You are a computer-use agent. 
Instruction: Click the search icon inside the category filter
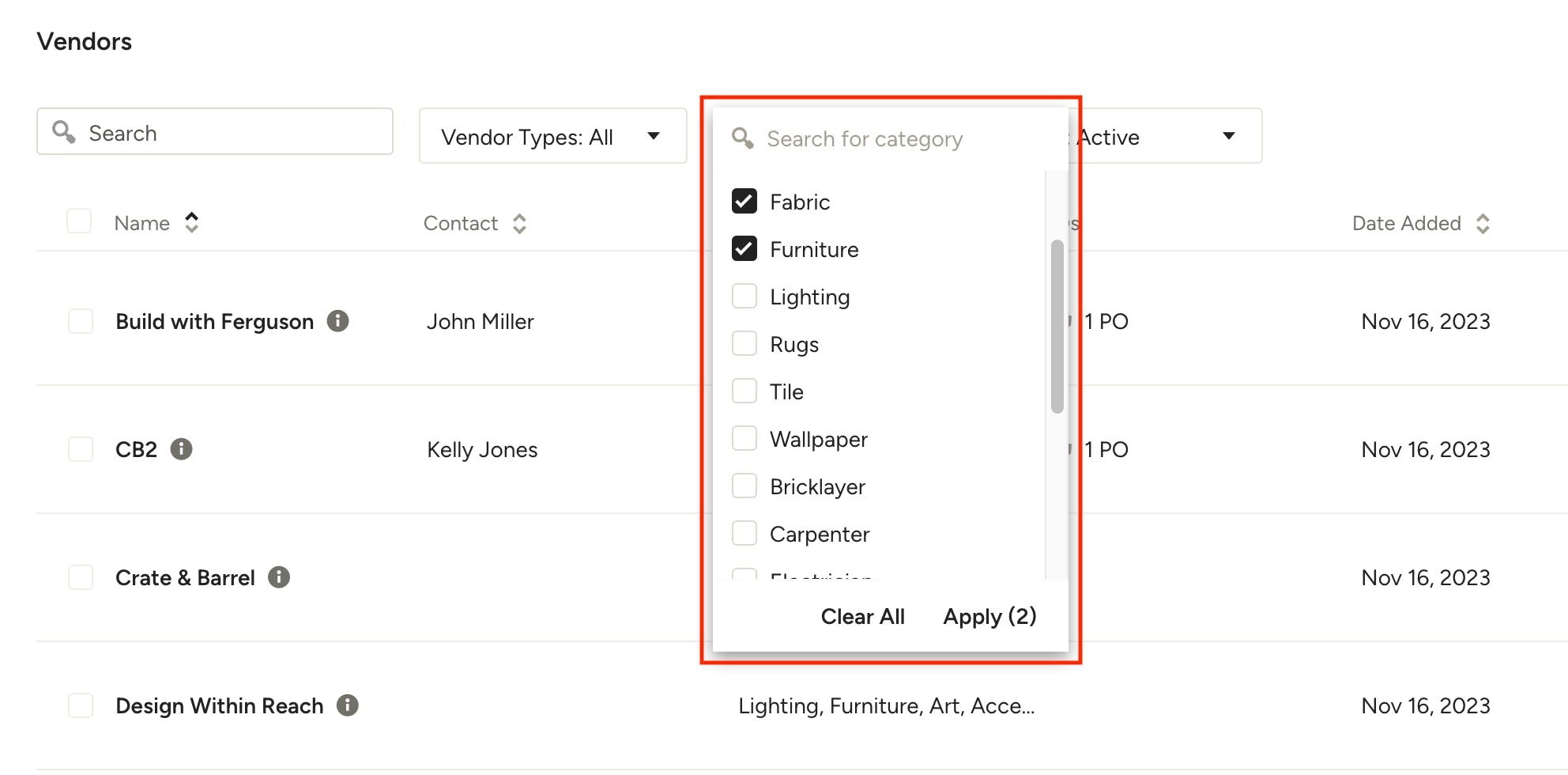click(x=741, y=138)
